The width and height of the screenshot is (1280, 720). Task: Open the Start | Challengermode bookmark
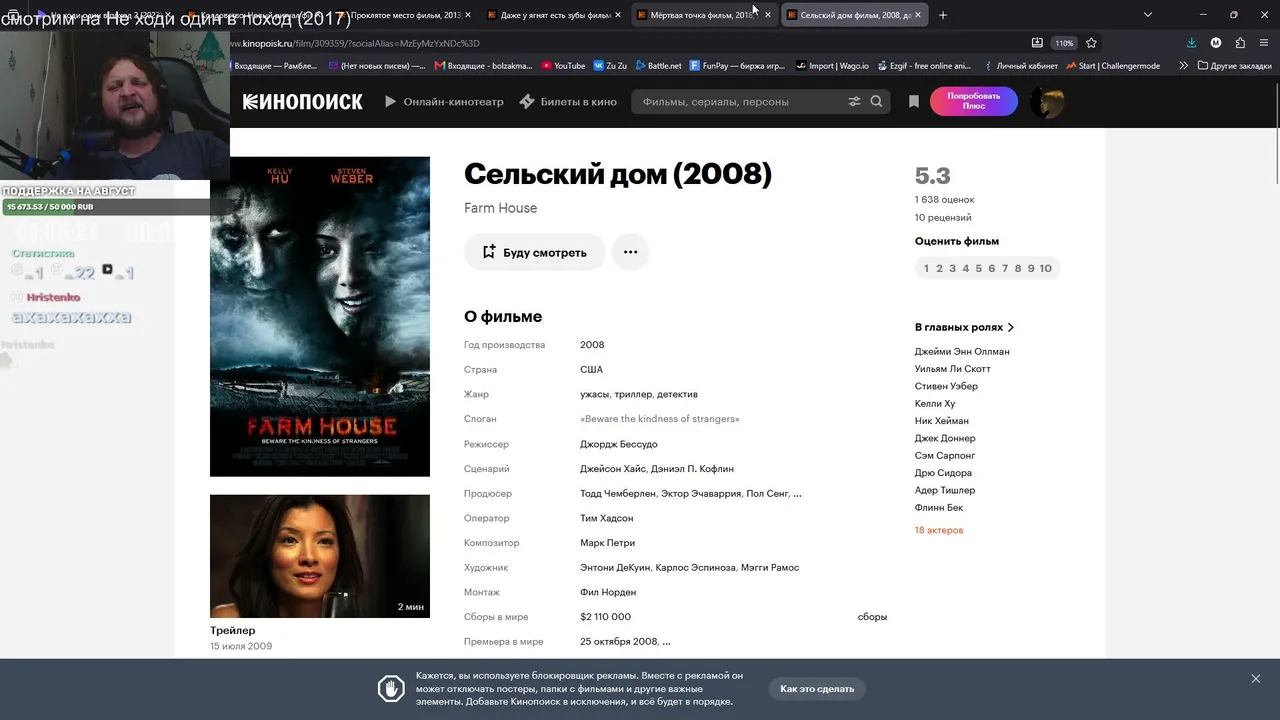click(1113, 66)
